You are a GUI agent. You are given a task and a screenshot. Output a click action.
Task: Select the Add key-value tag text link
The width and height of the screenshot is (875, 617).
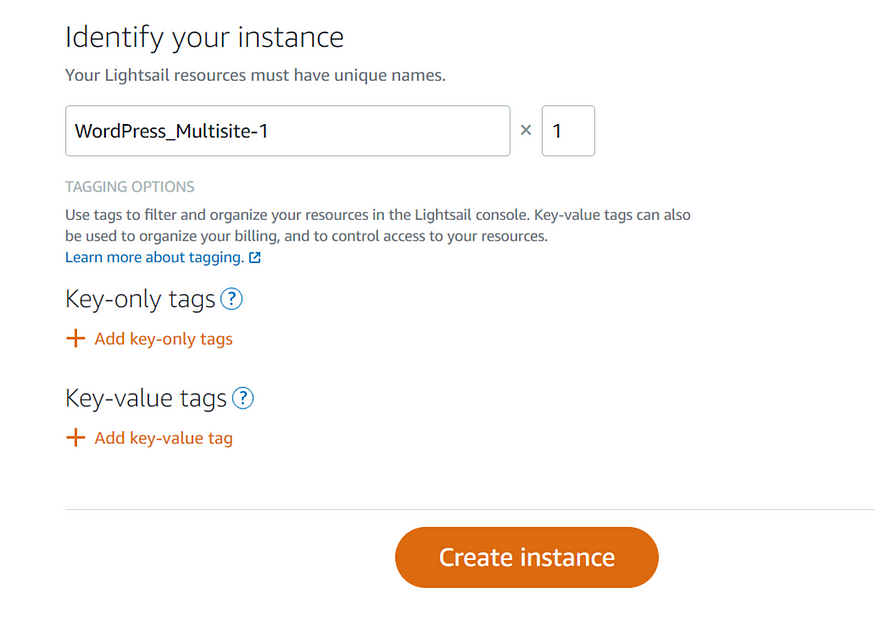[164, 438]
